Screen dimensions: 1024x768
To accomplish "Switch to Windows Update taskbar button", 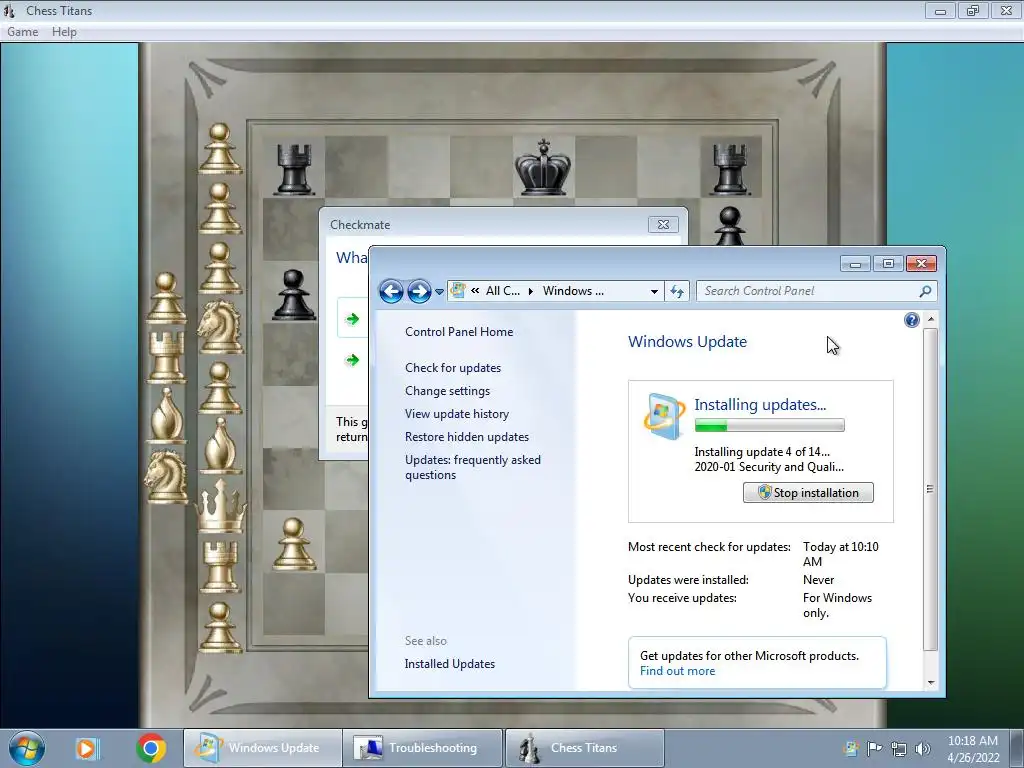I will pos(263,748).
